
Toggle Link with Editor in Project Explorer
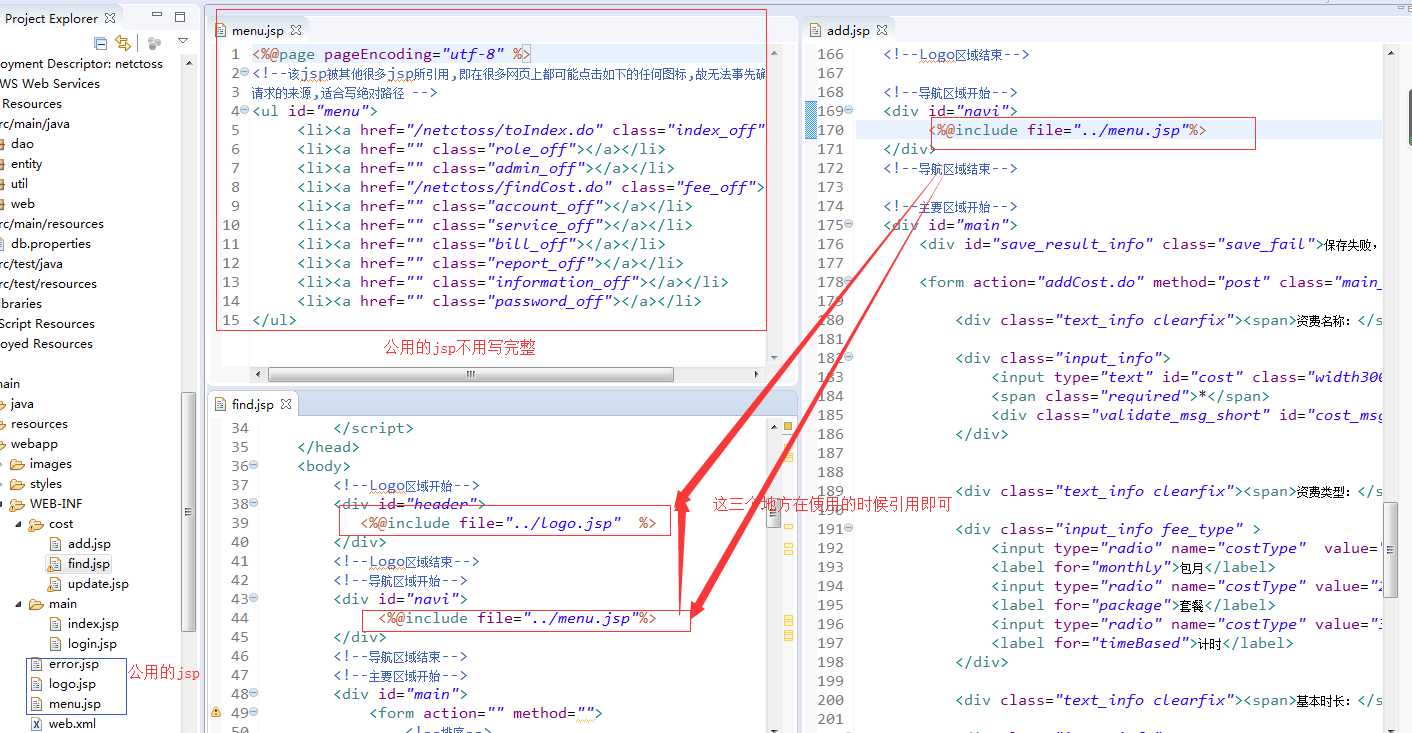122,43
